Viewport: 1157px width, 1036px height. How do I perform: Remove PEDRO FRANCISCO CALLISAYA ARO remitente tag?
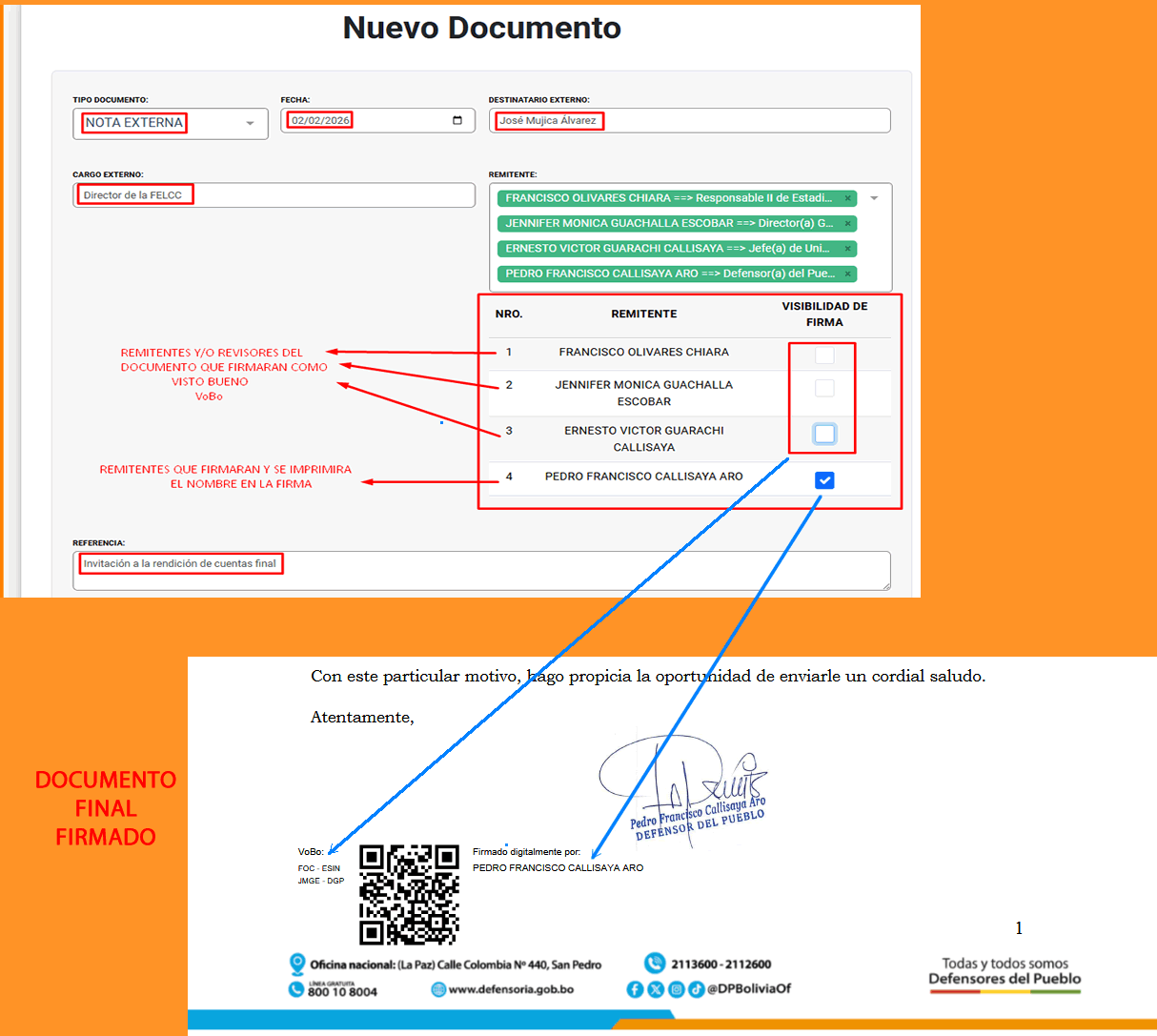point(847,274)
